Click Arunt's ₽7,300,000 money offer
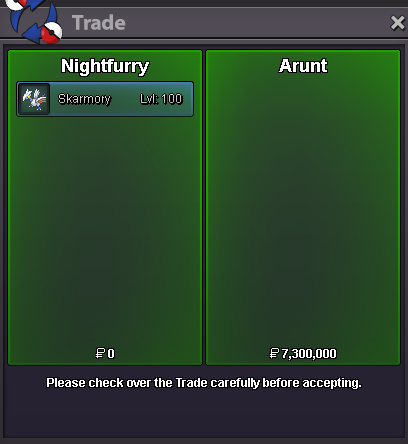 coord(303,353)
